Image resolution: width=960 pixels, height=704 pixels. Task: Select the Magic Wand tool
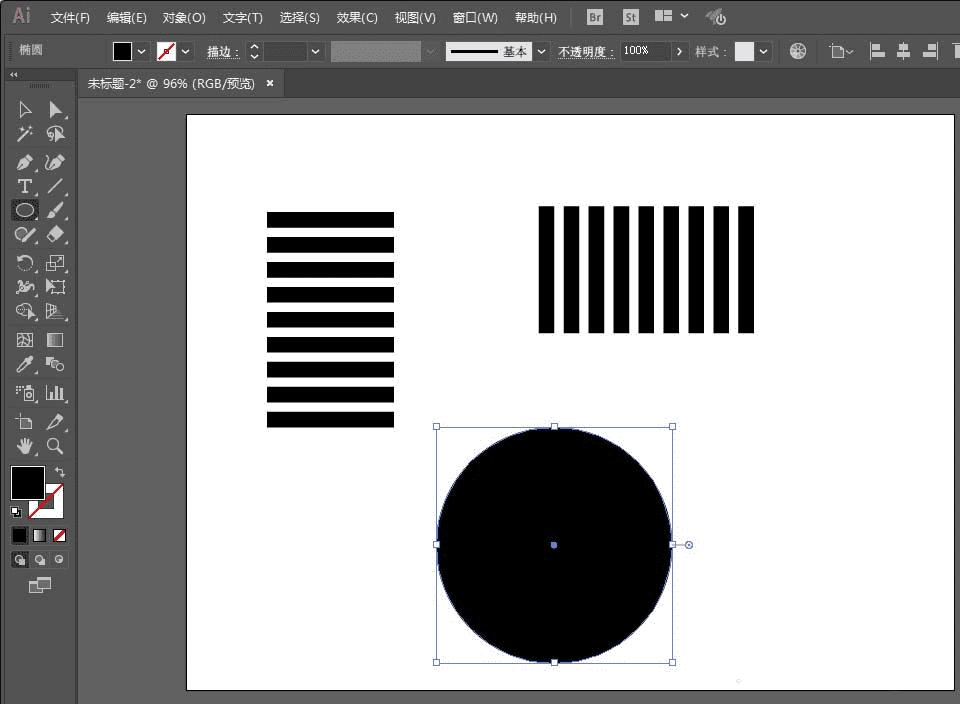point(25,134)
